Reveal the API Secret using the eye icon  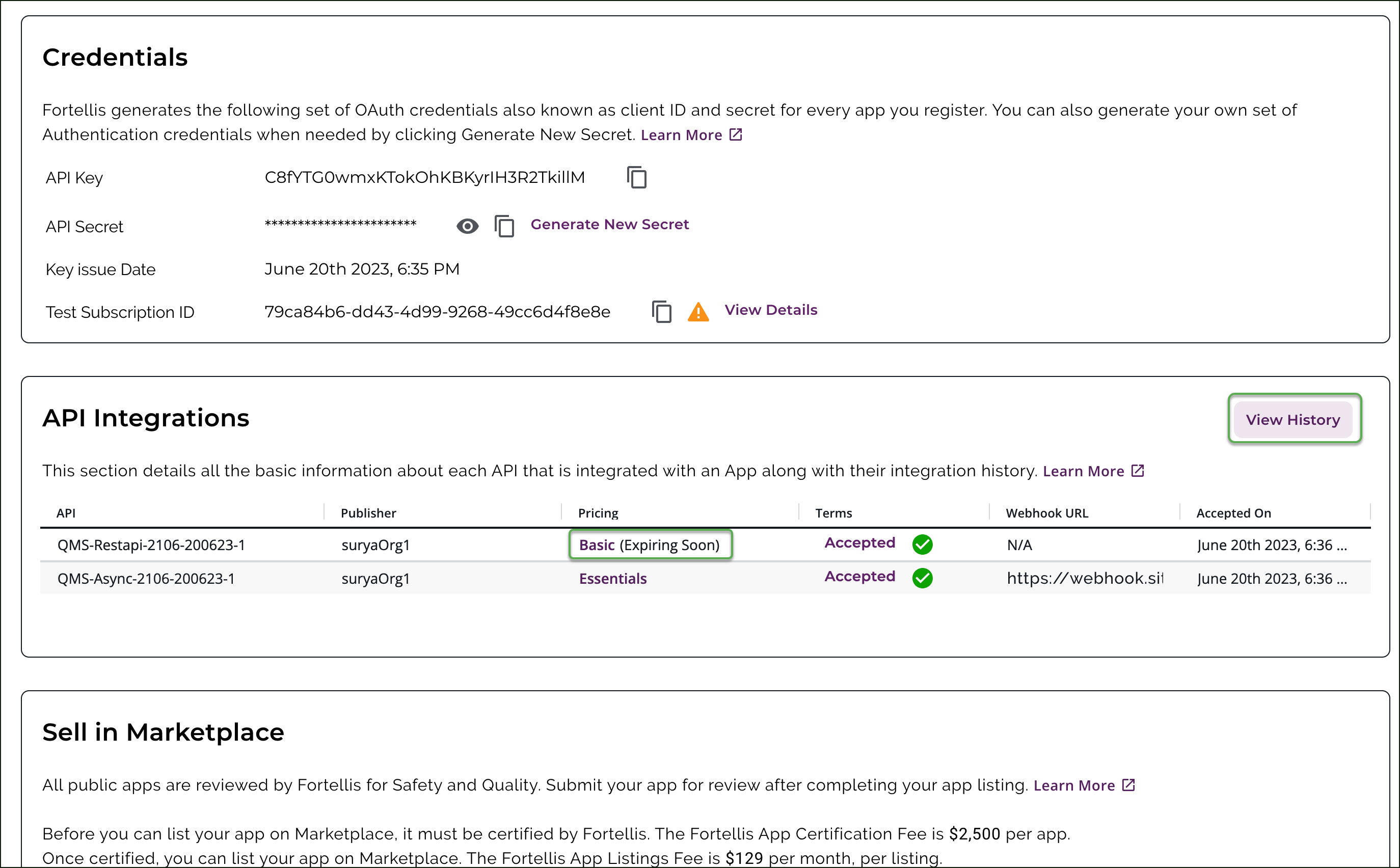(x=467, y=226)
